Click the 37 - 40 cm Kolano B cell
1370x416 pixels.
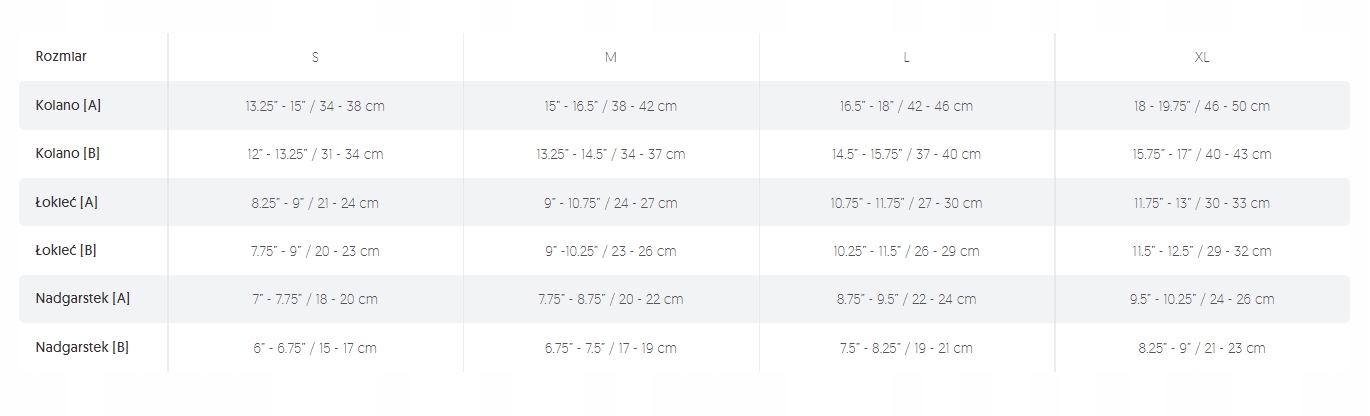click(x=906, y=154)
